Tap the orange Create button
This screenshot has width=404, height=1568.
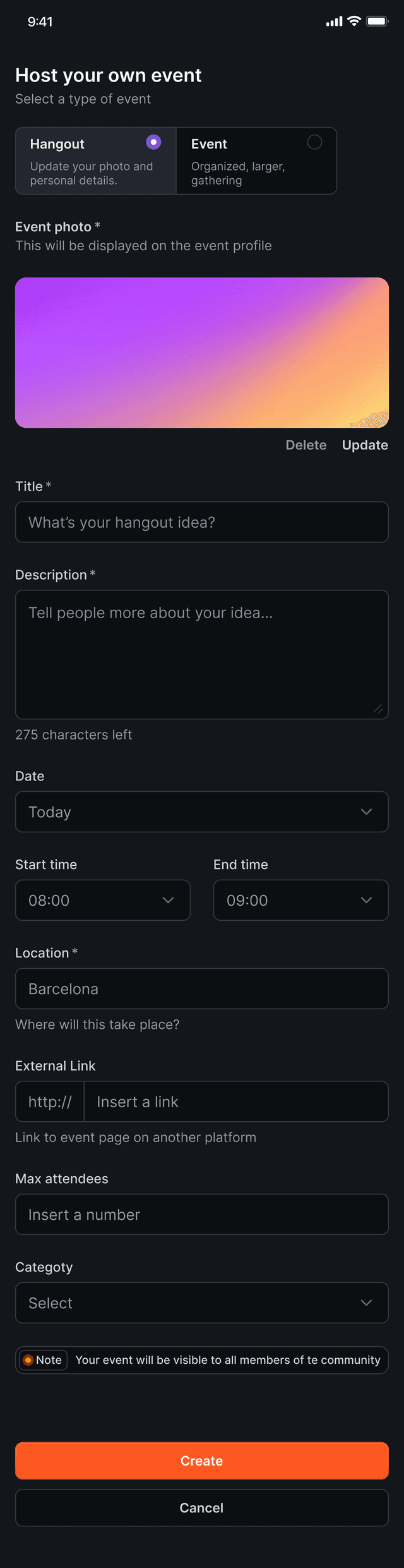(202, 1461)
